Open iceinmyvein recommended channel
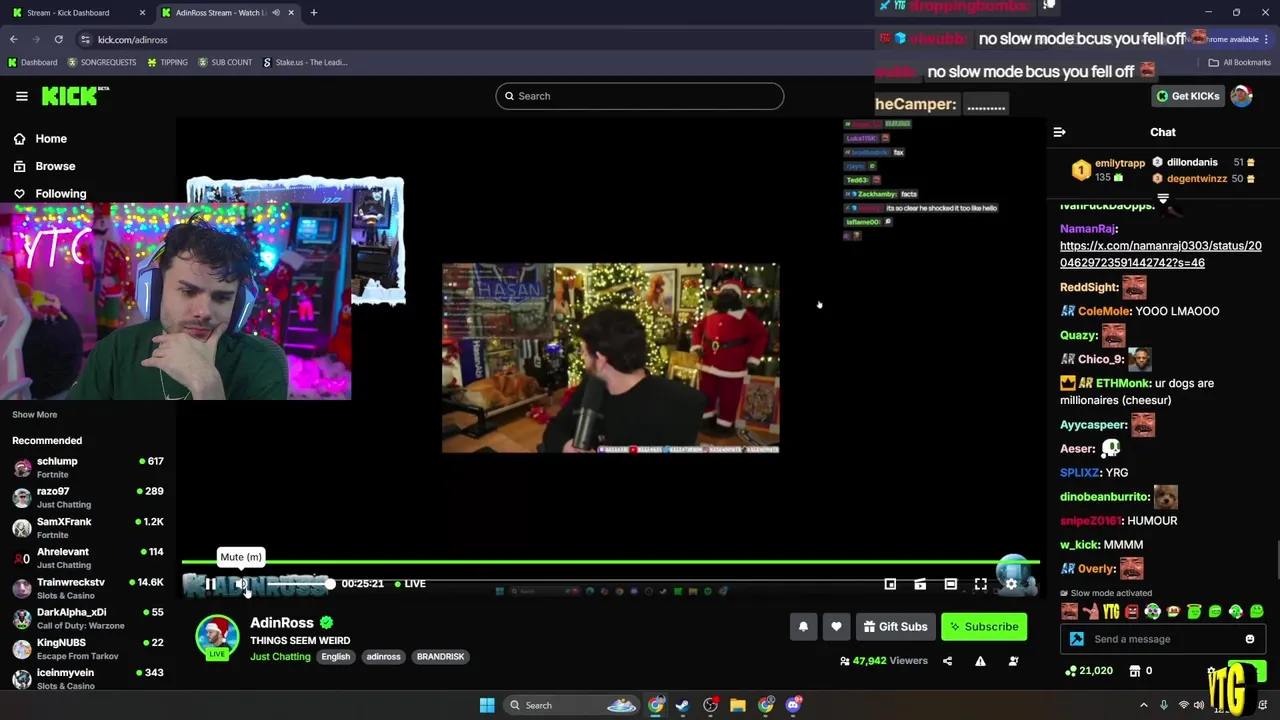1280x720 pixels. [88, 678]
